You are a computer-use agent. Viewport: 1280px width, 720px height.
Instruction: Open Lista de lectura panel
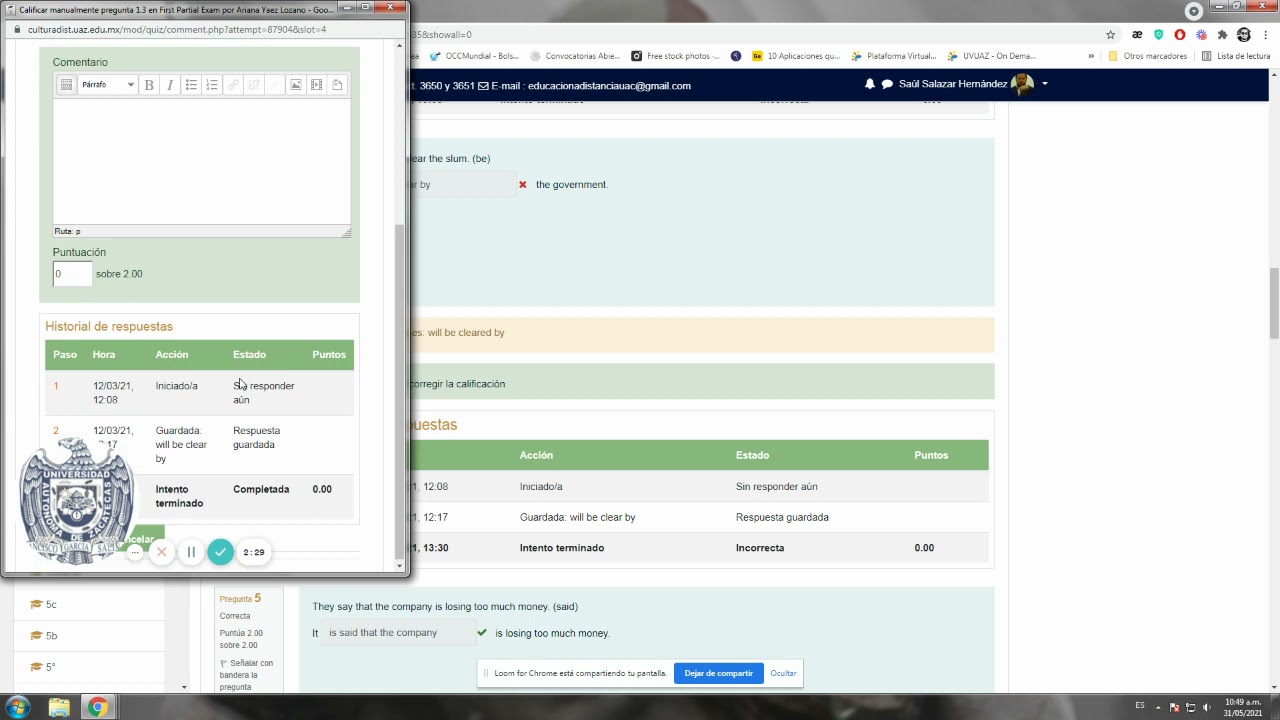coord(1236,56)
